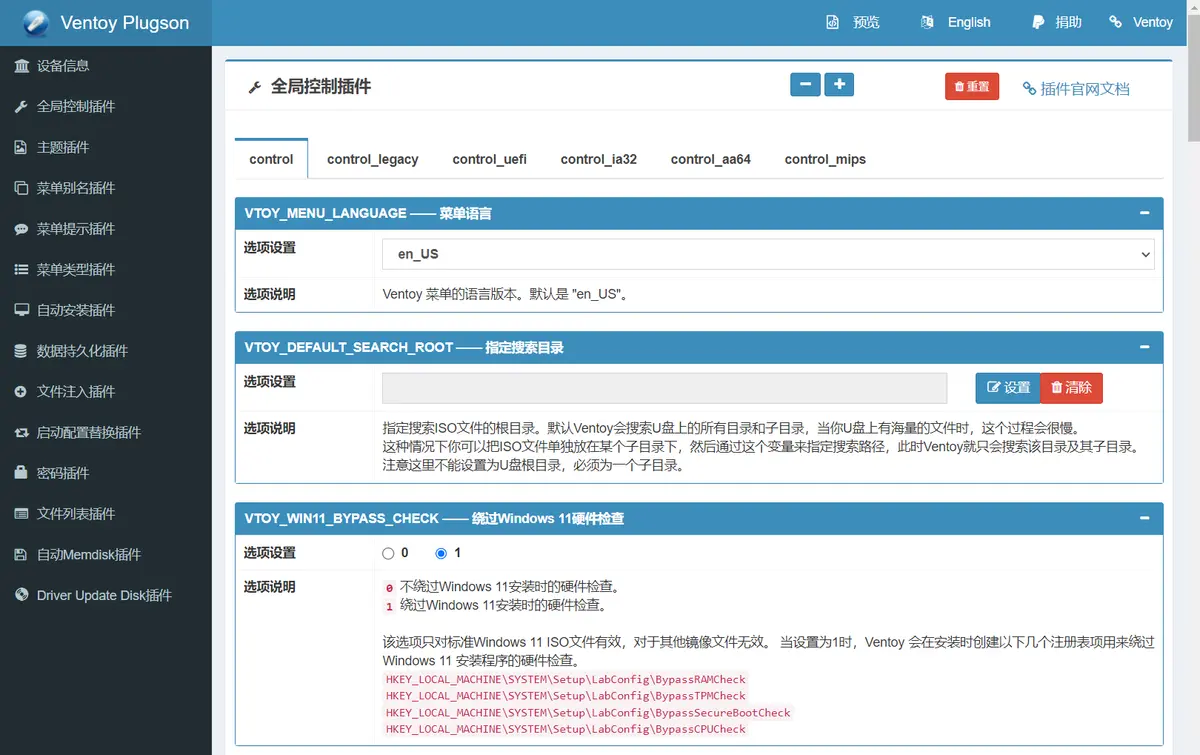This screenshot has height=755, width=1200.
Task: Collapse the VTOY_DEFAULT_SEARCH_ROOT panel
Action: pos(1144,347)
